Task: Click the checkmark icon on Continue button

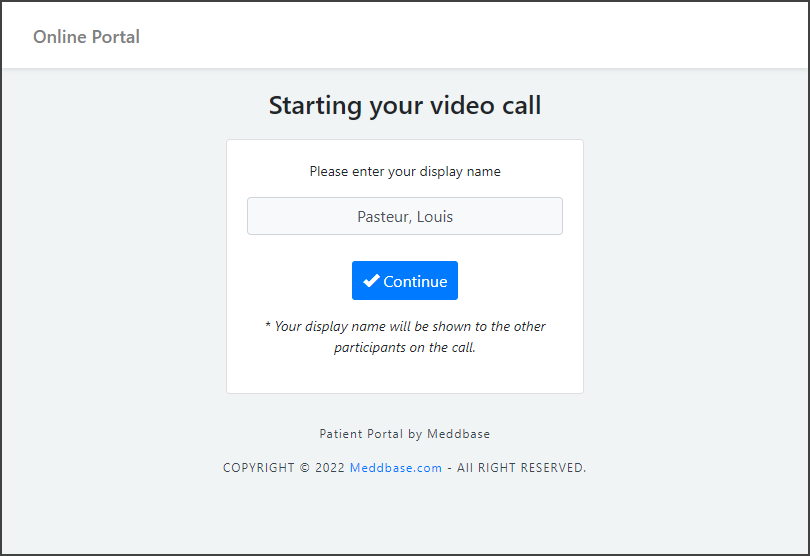Action: click(371, 281)
